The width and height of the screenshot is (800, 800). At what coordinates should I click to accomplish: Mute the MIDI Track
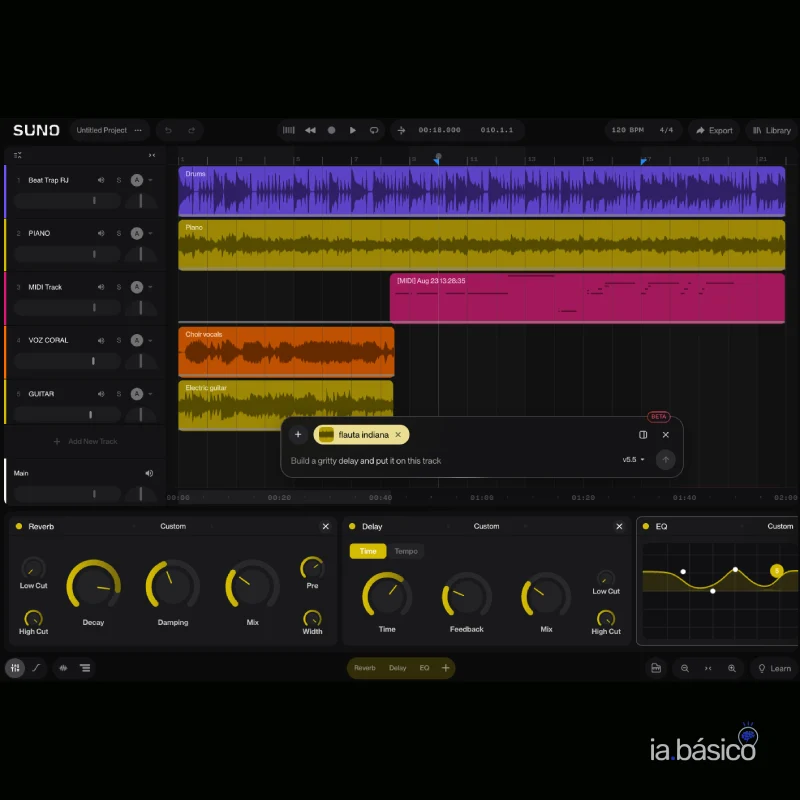[101, 287]
